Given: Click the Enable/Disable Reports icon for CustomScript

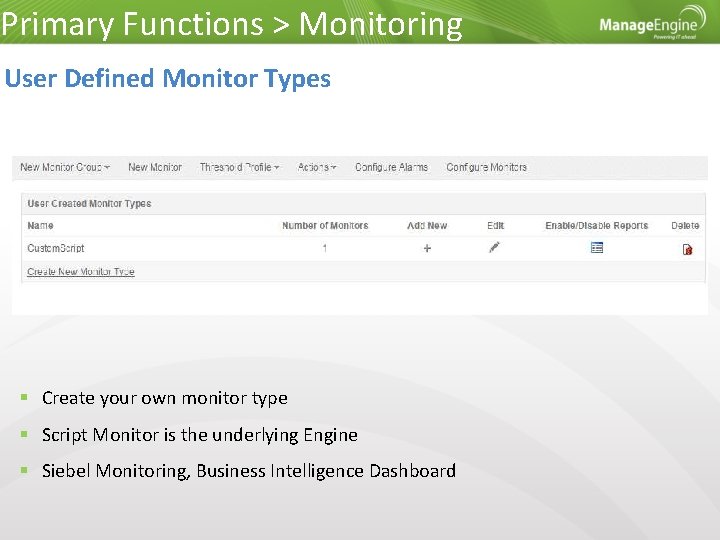Looking at the screenshot, I should (x=597, y=248).
